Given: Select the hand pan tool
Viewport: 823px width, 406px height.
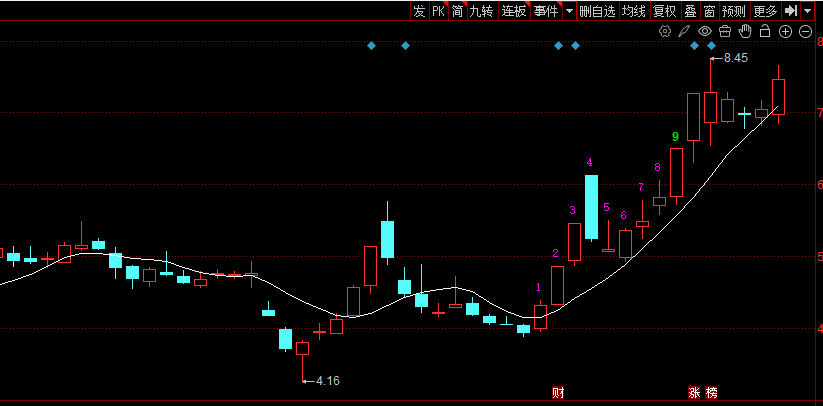Looking at the screenshot, I should coord(745,31).
